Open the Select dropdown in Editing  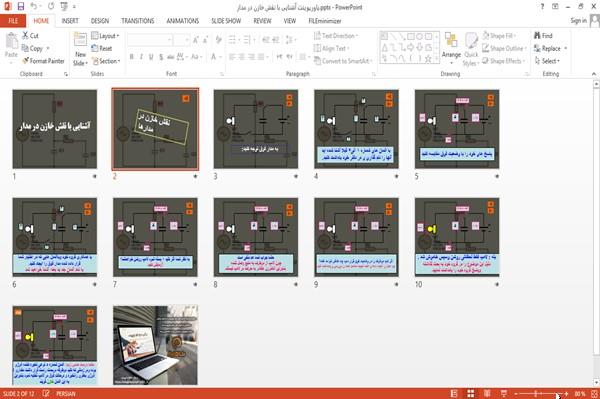[x=547, y=61]
